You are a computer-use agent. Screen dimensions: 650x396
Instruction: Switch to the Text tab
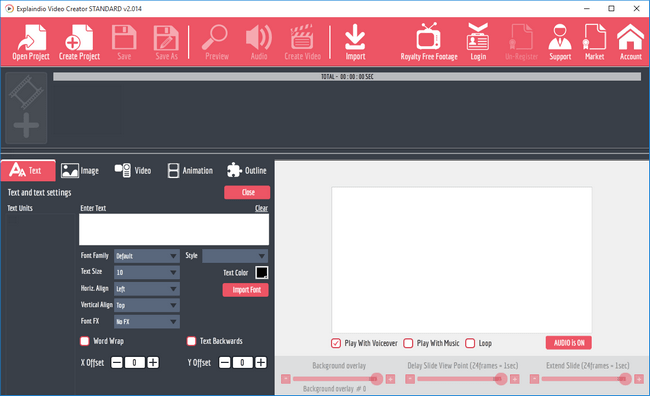[28, 170]
